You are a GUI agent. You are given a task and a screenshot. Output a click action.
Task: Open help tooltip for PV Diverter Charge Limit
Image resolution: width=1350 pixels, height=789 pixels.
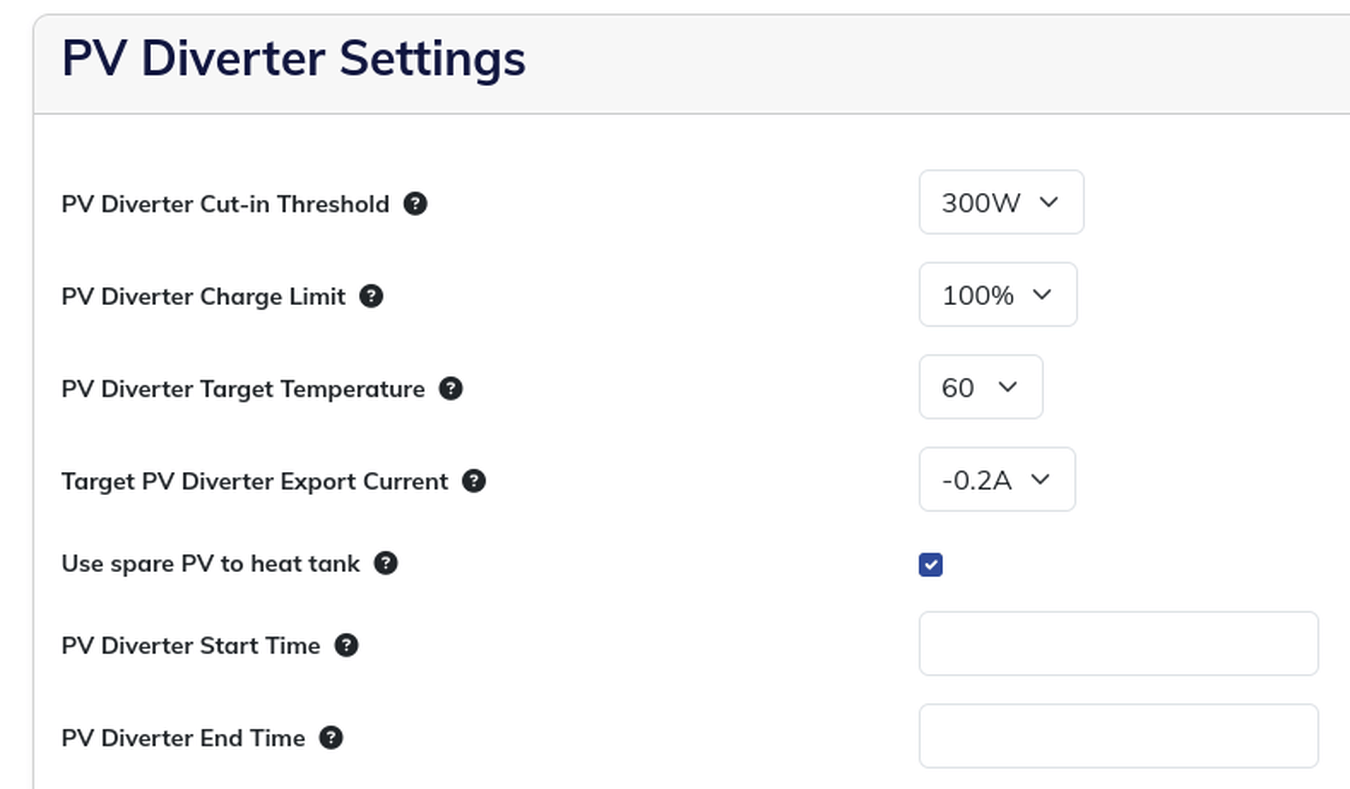click(x=371, y=296)
